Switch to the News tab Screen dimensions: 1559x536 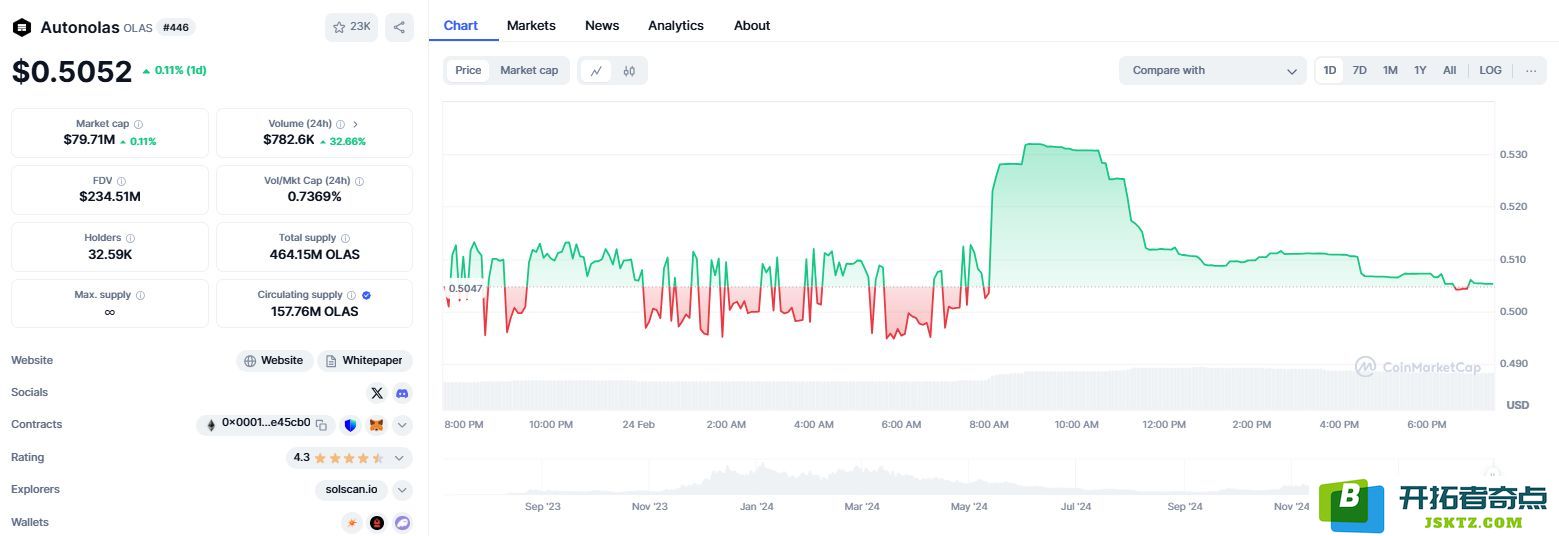click(602, 25)
